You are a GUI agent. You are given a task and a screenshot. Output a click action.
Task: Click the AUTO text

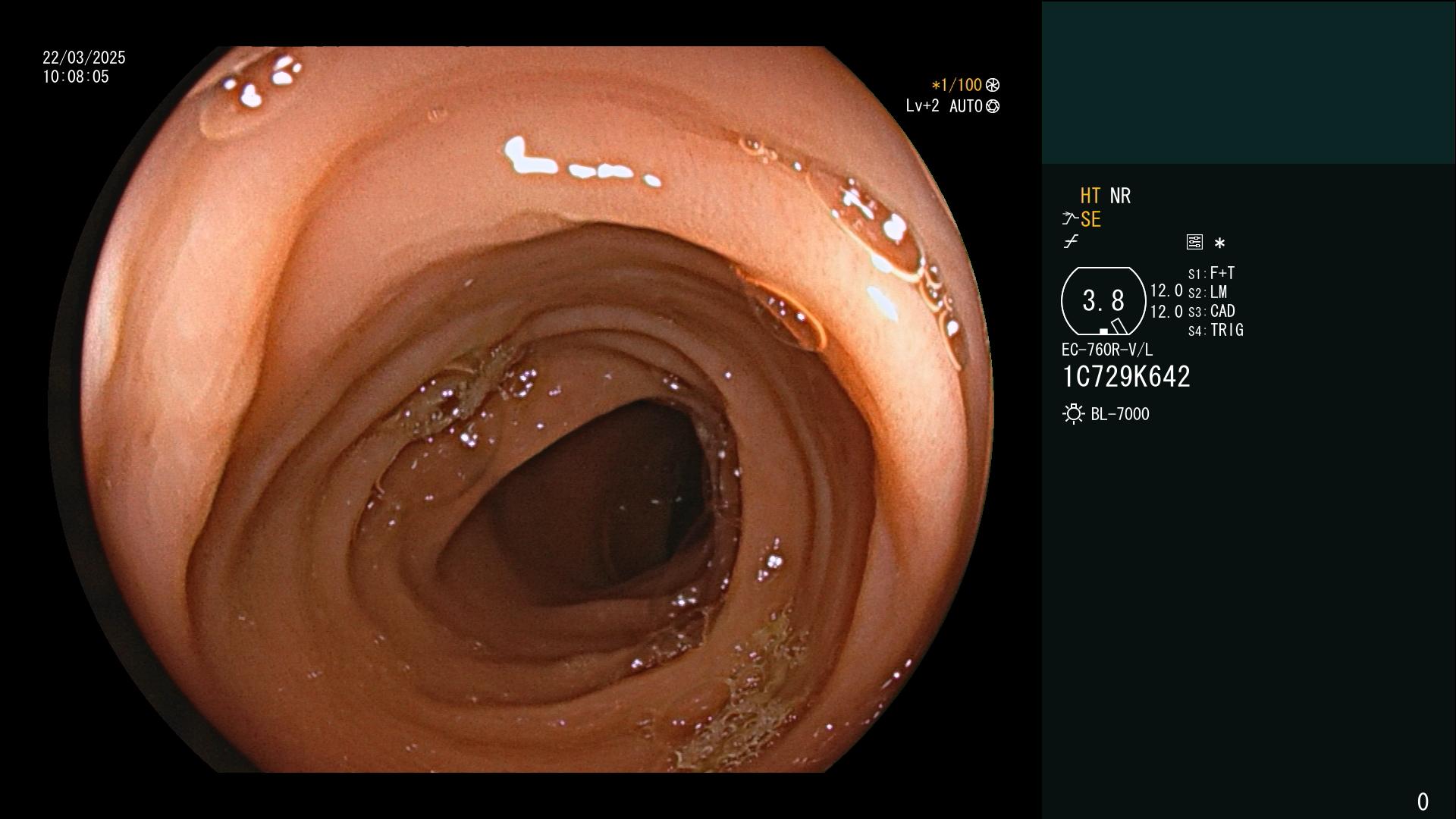coord(966,106)
